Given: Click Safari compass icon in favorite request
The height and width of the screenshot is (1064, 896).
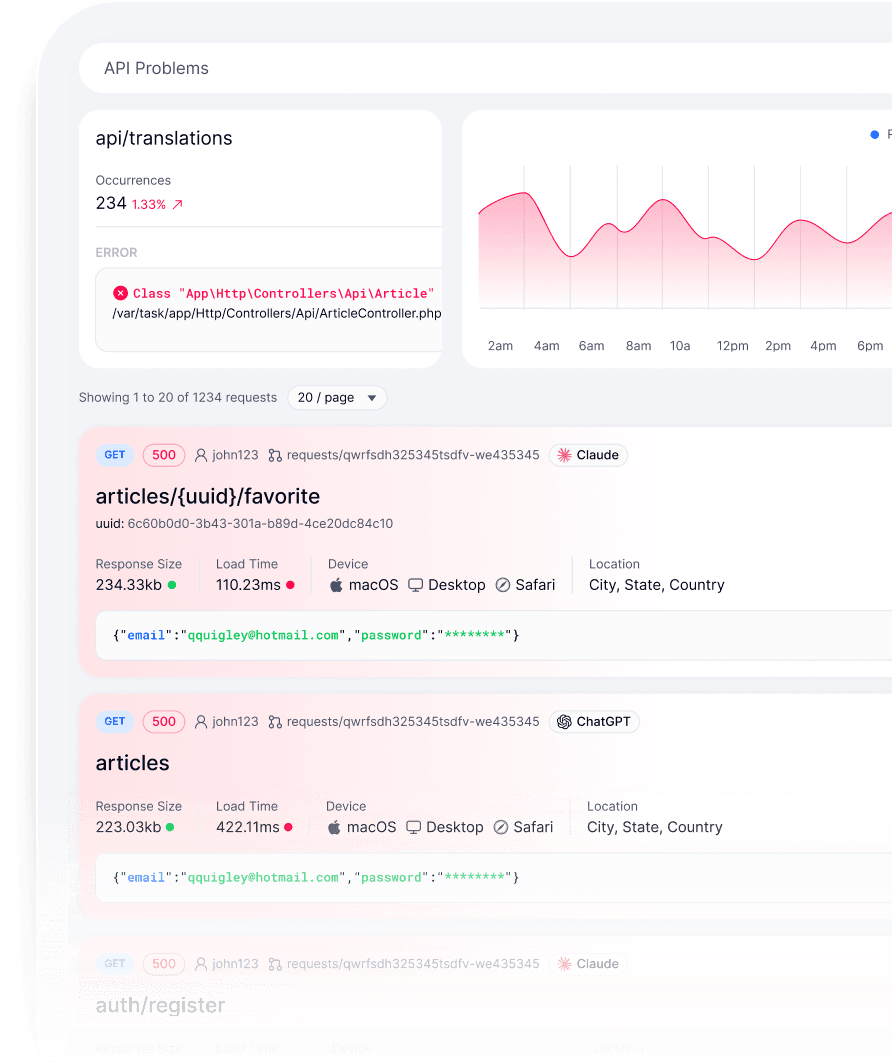Looking at the screenshot, I should click(503, 586).
